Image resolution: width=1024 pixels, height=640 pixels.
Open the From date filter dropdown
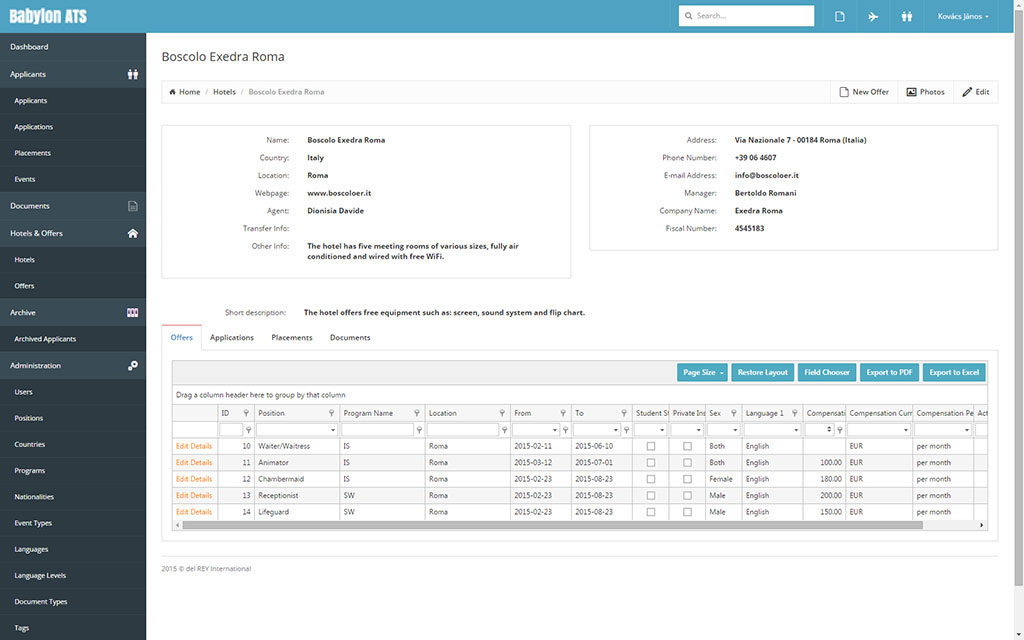554,430
